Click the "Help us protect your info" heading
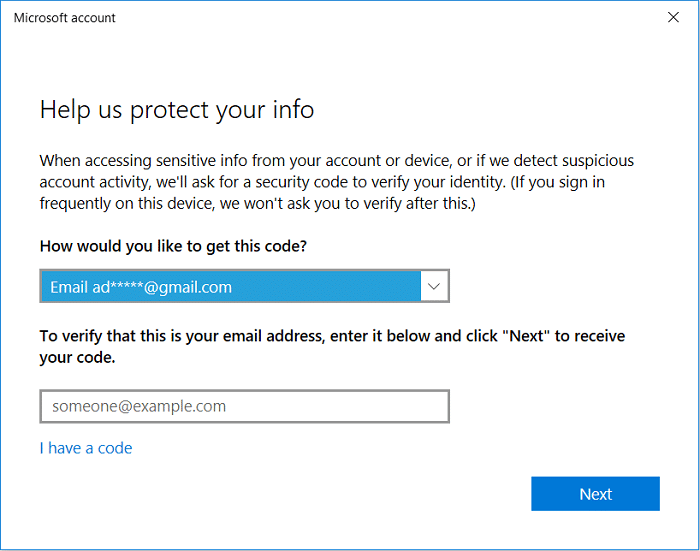Image resolution: width=700 pixels, height=551 pixels. [x=177, y=110]
